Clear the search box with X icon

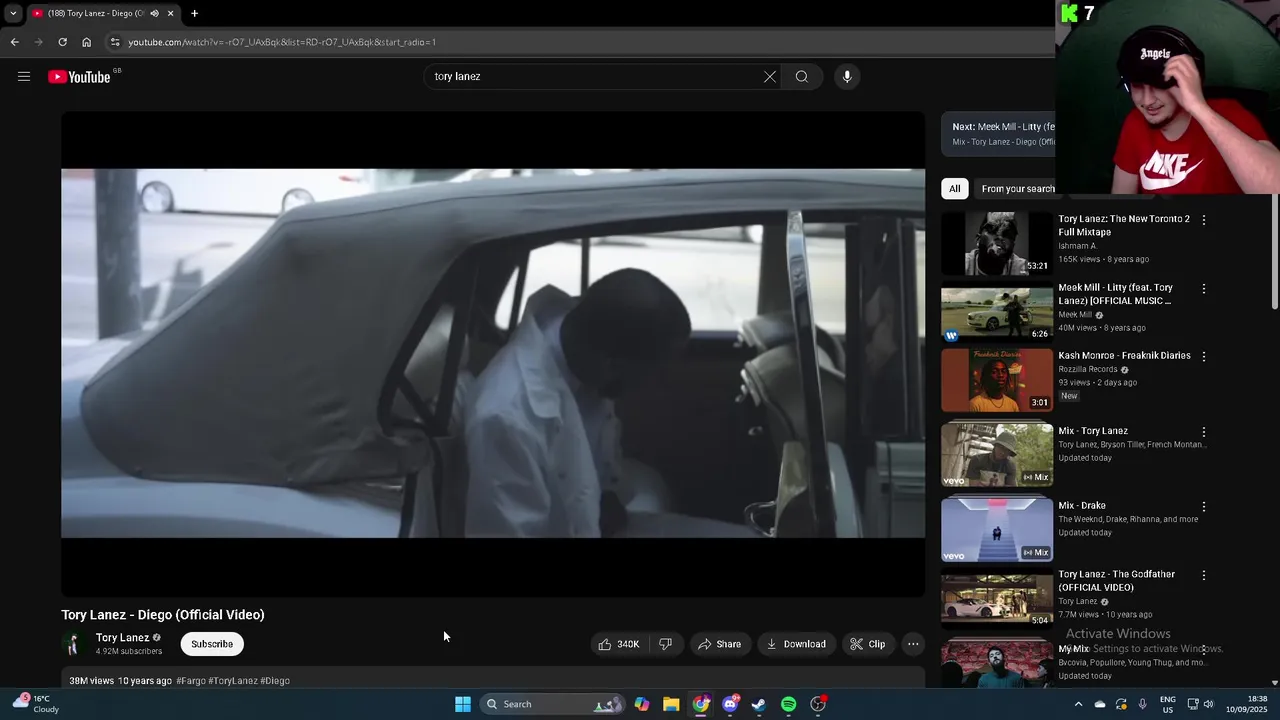click(x=770, y=77)
